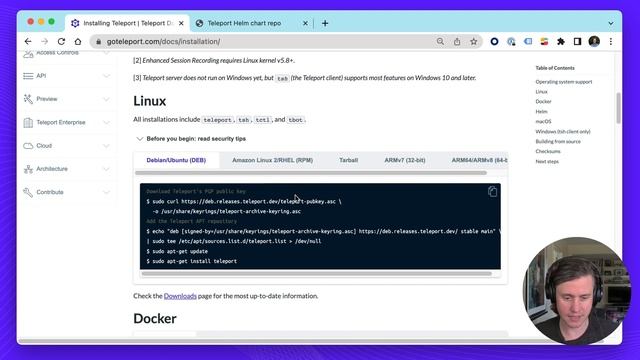This screenshot has width=640, height=360.
Task: Switch to the Teleport Helm chart repo tab
Action: point(244,23)
